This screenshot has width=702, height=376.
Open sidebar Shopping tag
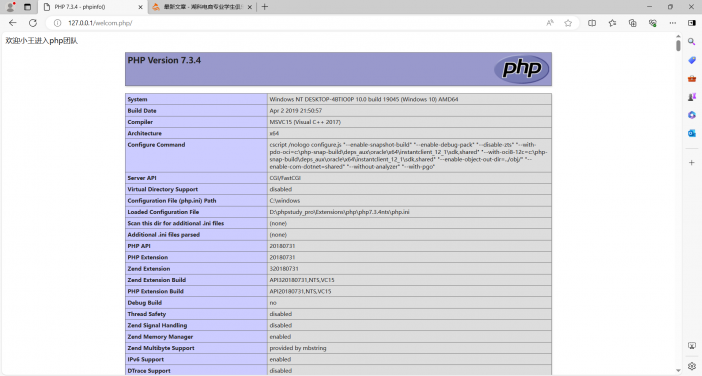click(692, 60)
